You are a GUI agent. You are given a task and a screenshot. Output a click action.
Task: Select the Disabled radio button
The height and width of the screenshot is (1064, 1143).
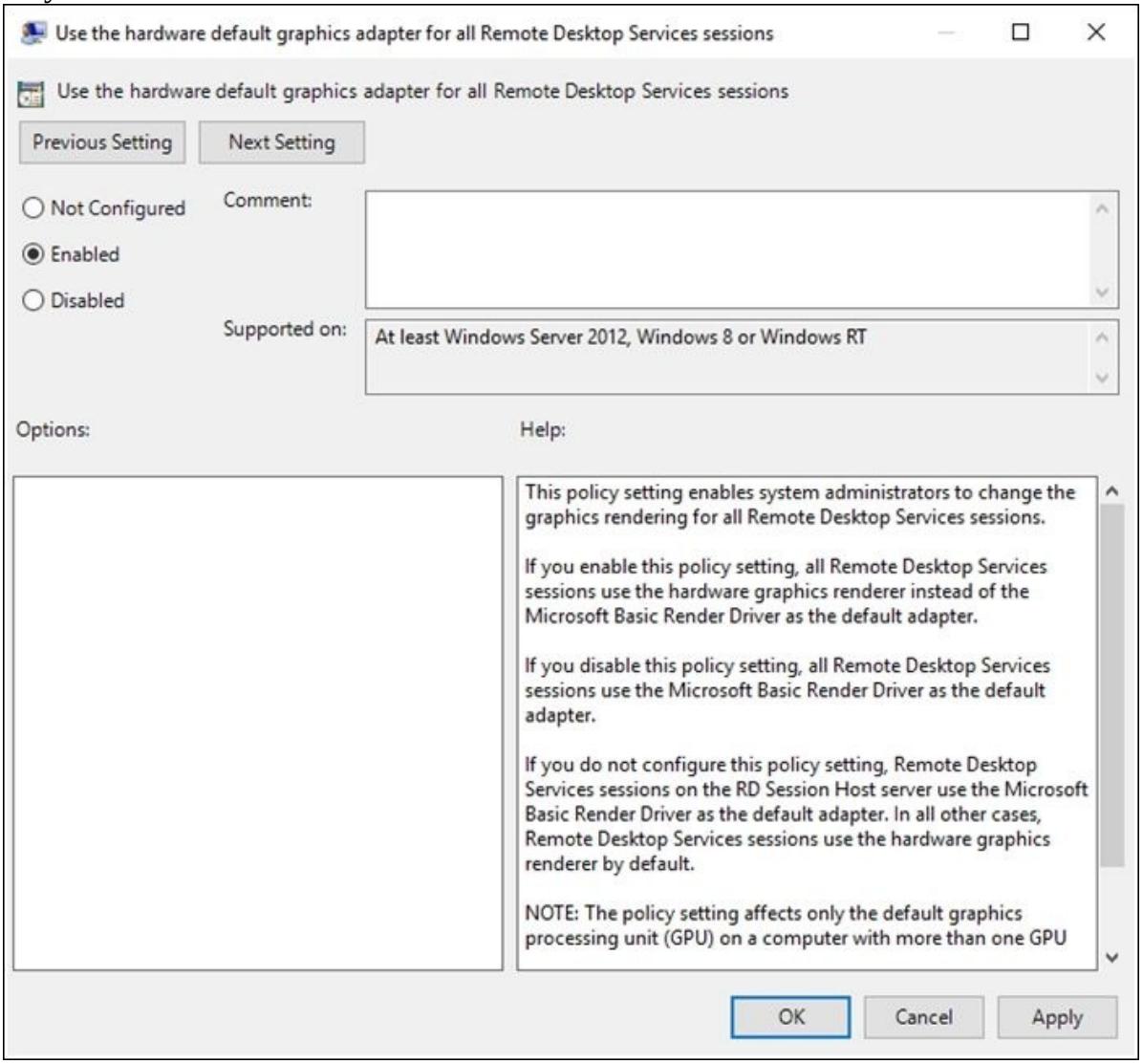pyautogui.click(x=32, y=300)
